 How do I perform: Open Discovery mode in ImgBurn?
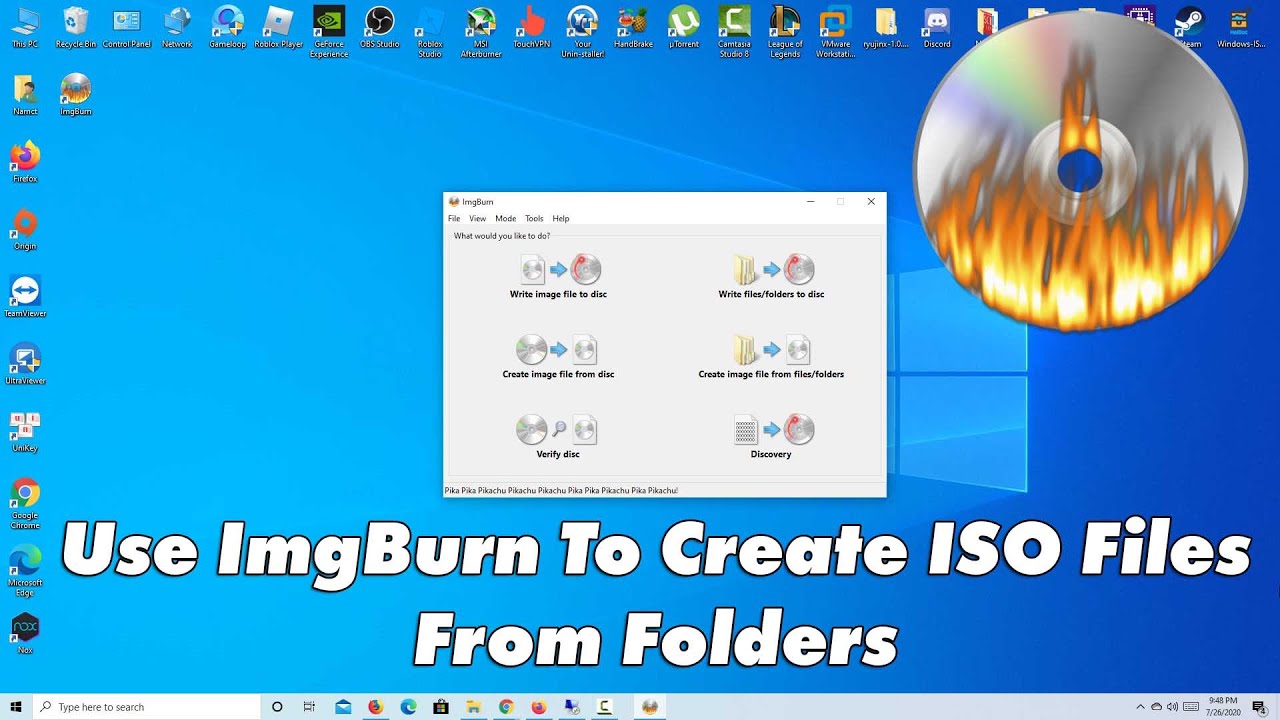tap(771, 437)
